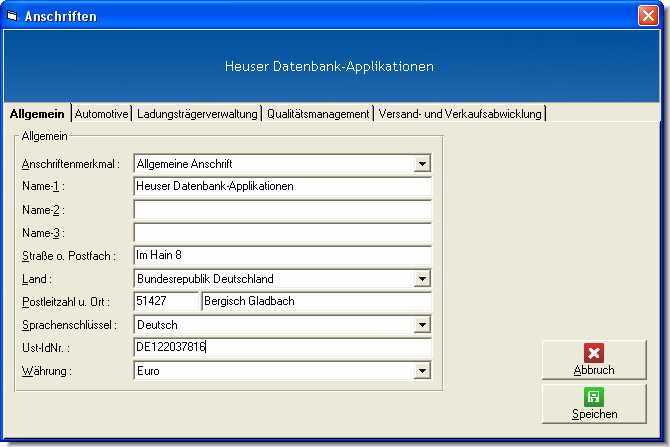Expand the Anschriftenmerkmal dropdown arrow

tap(422, 164)
